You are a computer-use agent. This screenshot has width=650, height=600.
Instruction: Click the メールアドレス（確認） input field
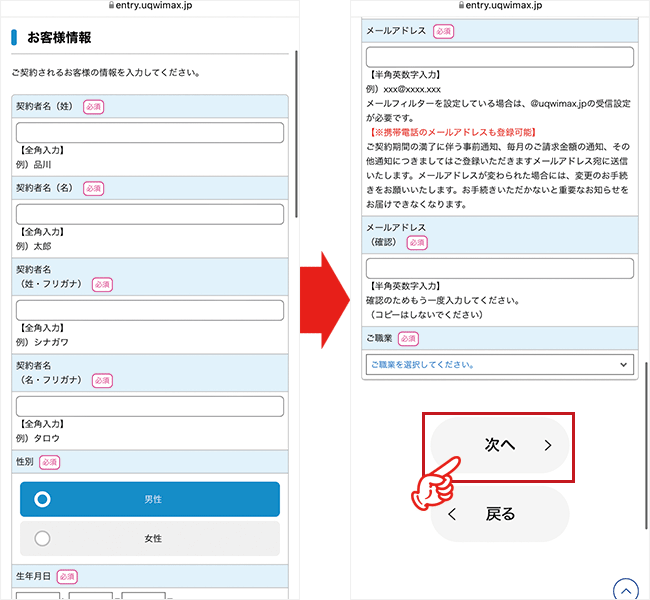(500, 269)
